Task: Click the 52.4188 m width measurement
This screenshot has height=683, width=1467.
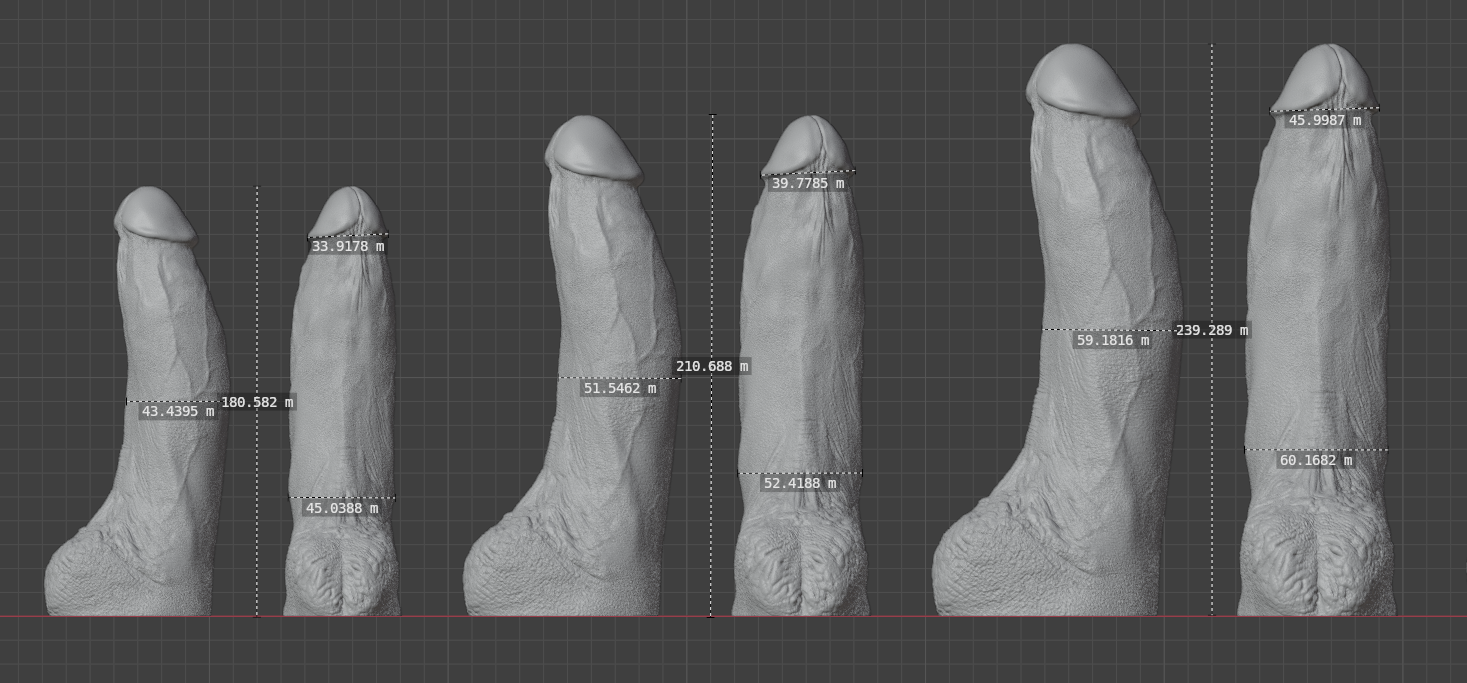Action: point(800,484)
